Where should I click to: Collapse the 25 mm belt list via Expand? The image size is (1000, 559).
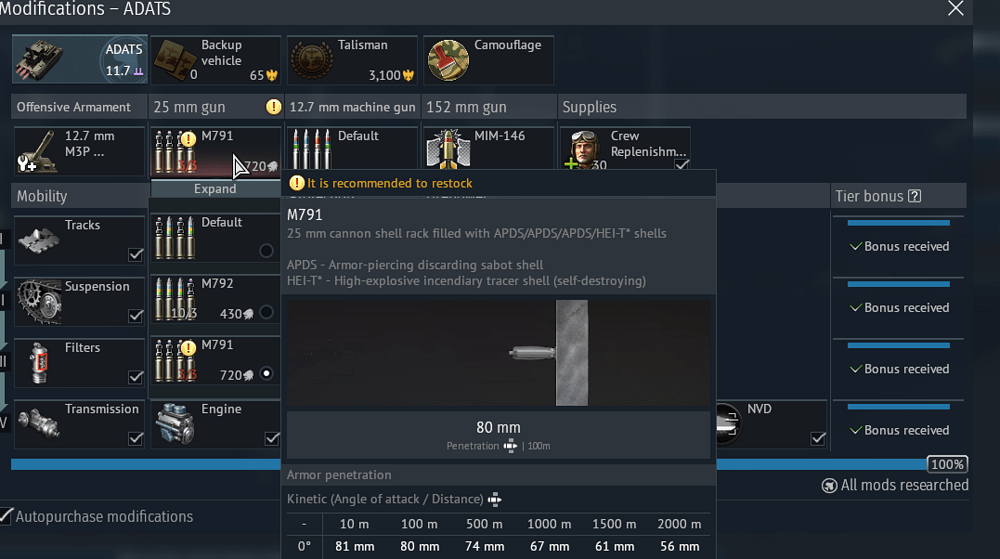pyautogui.click(x=215, y=189)
